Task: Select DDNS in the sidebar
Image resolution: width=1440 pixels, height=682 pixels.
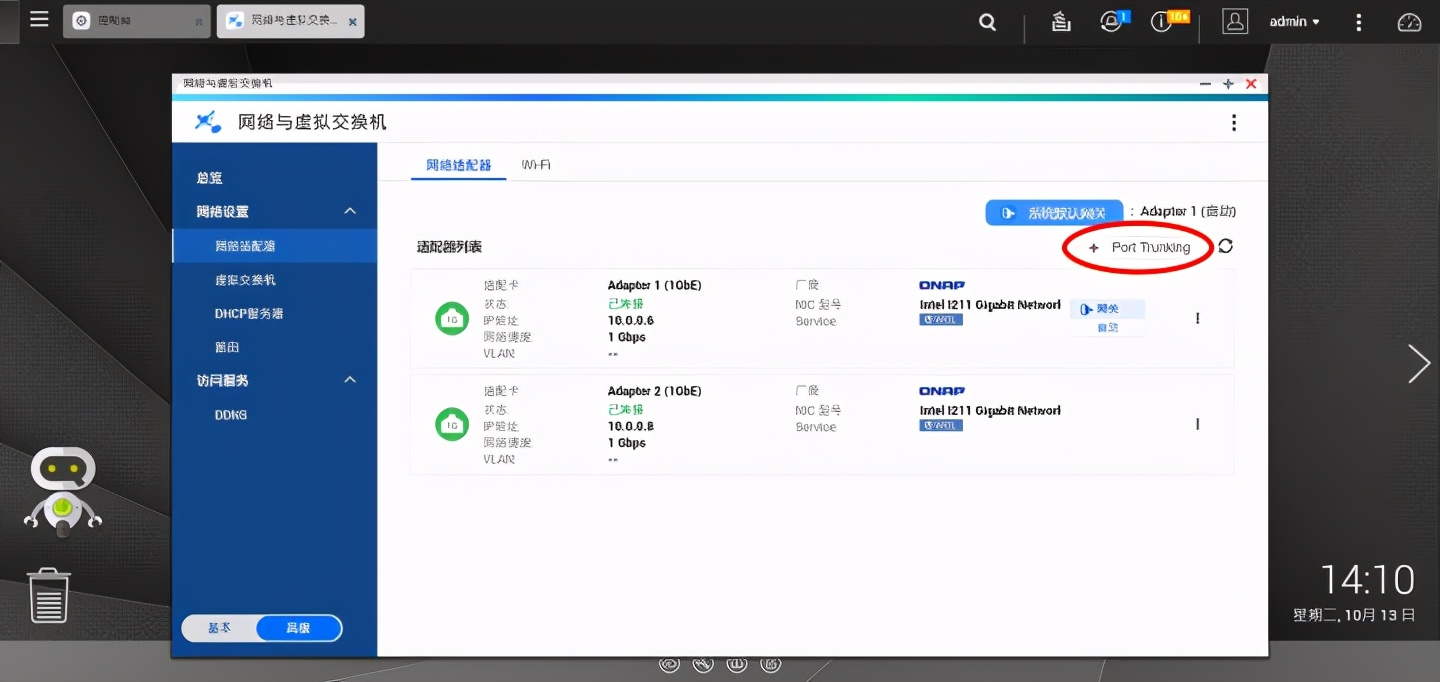Action: [274, 414]
